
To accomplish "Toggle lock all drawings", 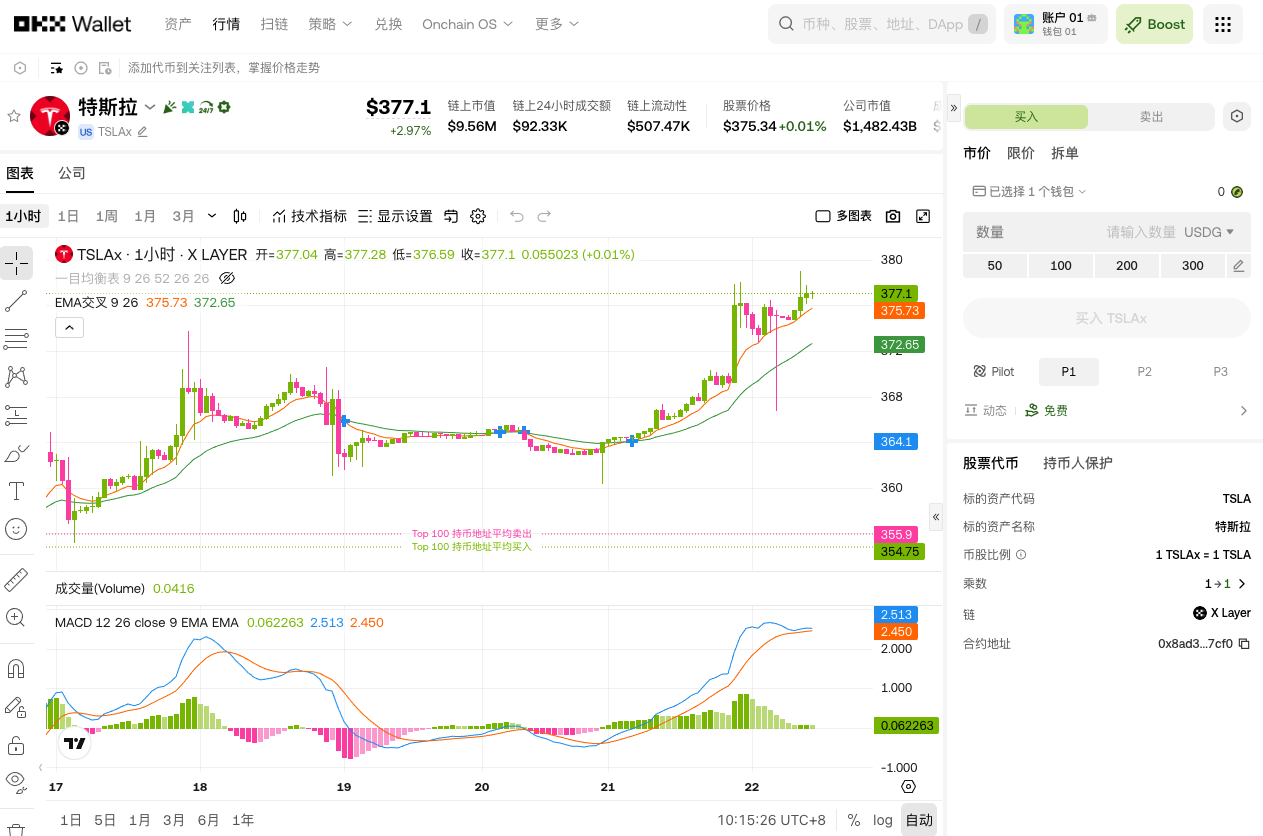I will point(16,745).
